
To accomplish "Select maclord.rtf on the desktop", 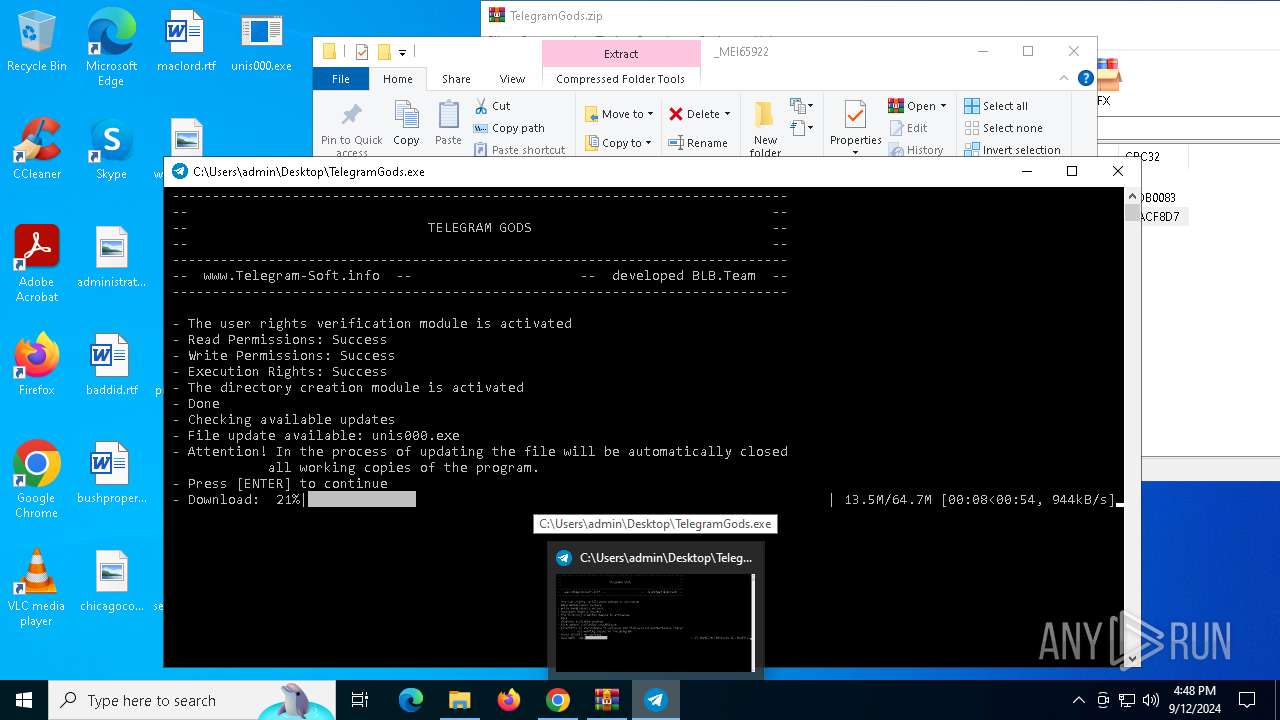I will point(186,41).
